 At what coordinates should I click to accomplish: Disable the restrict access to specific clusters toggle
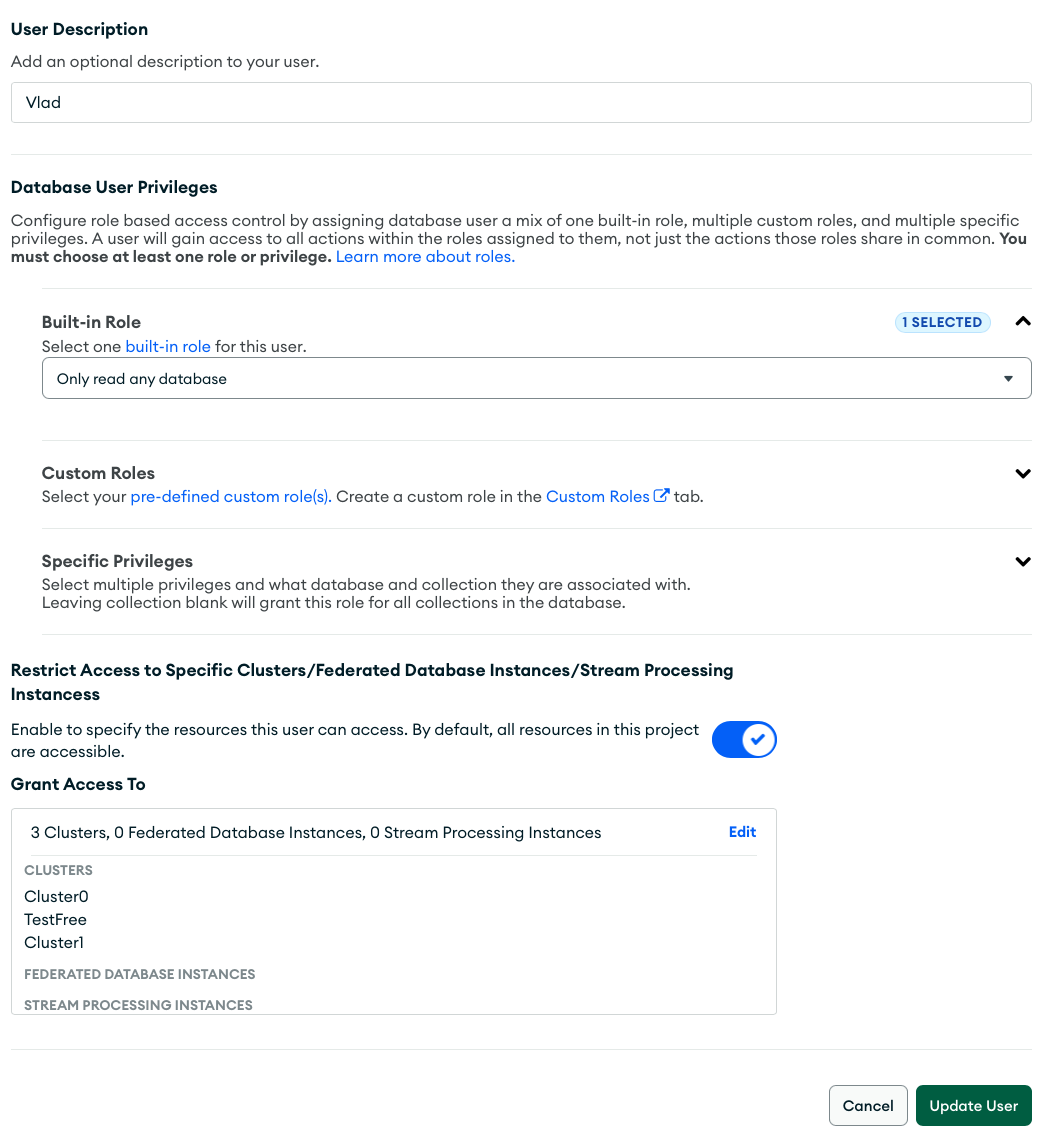[744, 738]
